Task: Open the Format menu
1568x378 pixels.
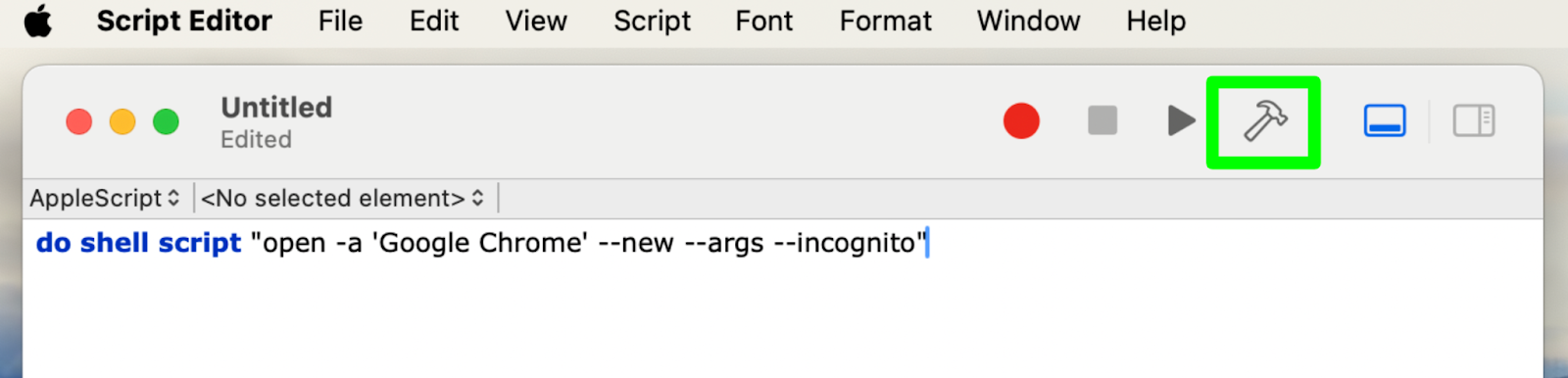Action: pyautogui.click(x=886, y=21)
